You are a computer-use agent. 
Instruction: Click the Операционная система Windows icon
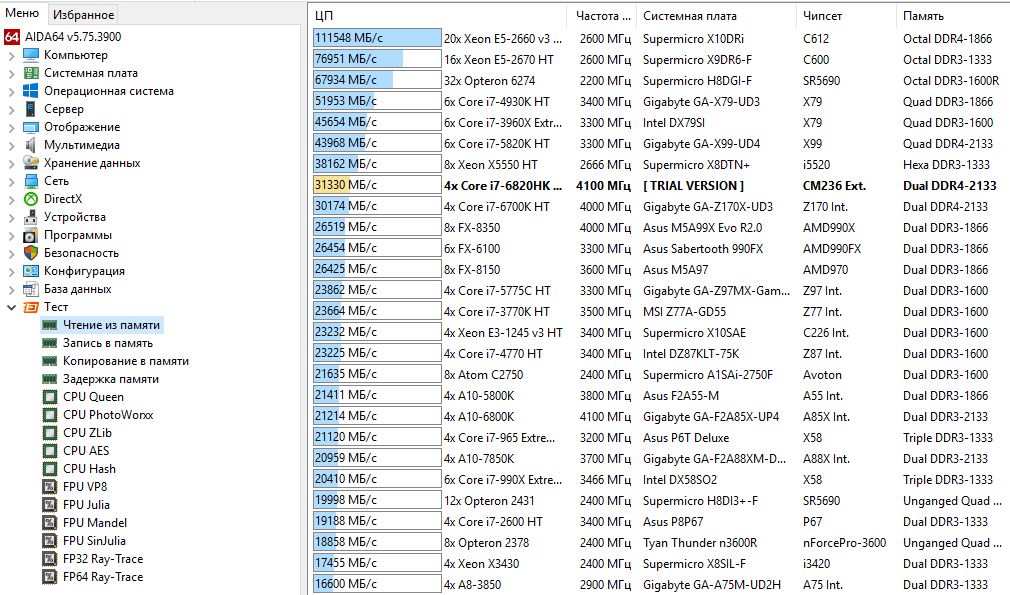click(x=31, y=91)
